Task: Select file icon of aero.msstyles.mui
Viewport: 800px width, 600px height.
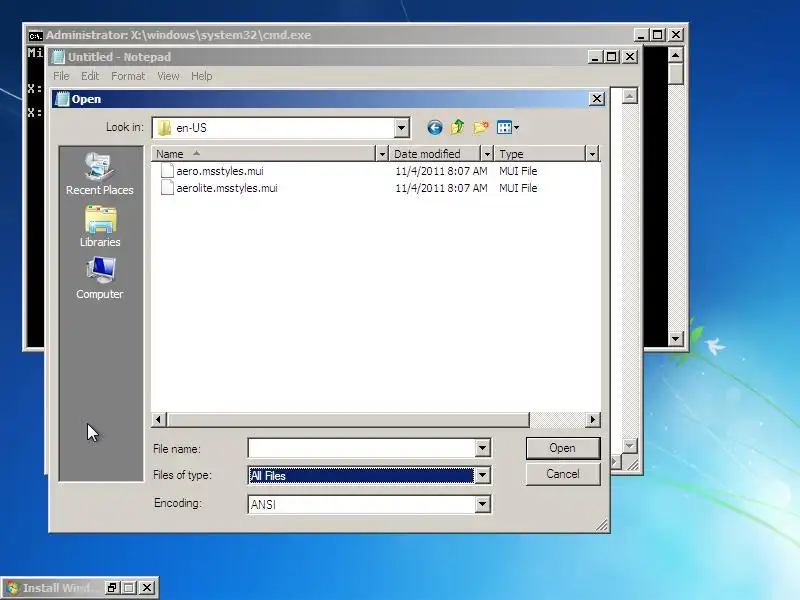Action: [167, 170]
